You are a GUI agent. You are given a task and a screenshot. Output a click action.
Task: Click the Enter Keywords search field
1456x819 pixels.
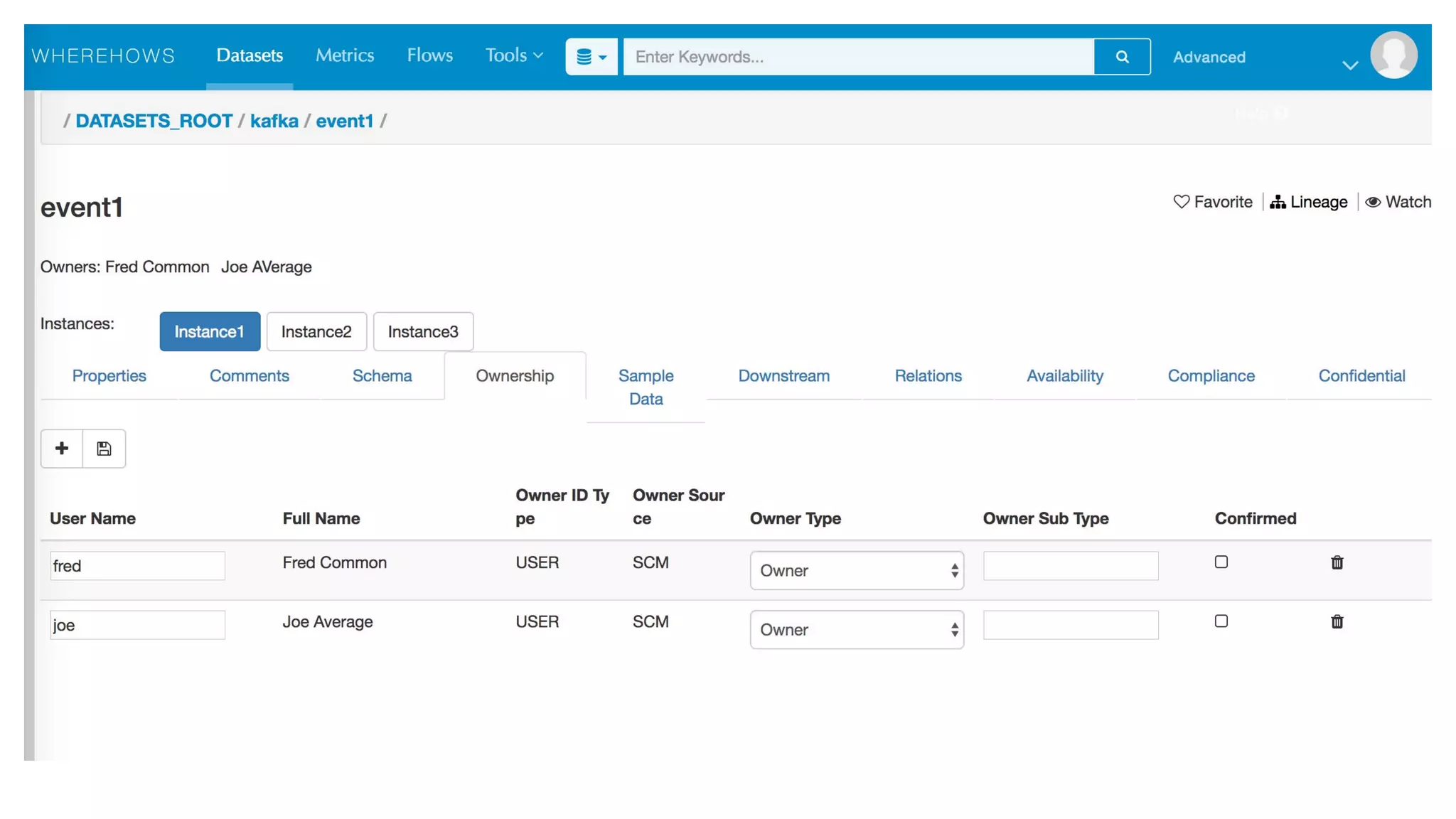tap(857, 57)
